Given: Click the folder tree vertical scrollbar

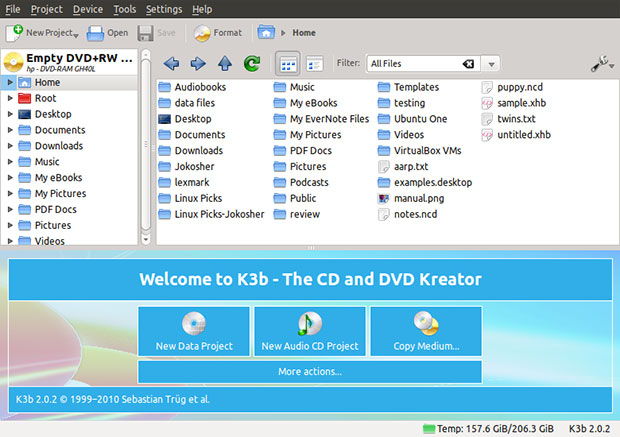Looking at the screenshot, I should [x=146, y=144].
